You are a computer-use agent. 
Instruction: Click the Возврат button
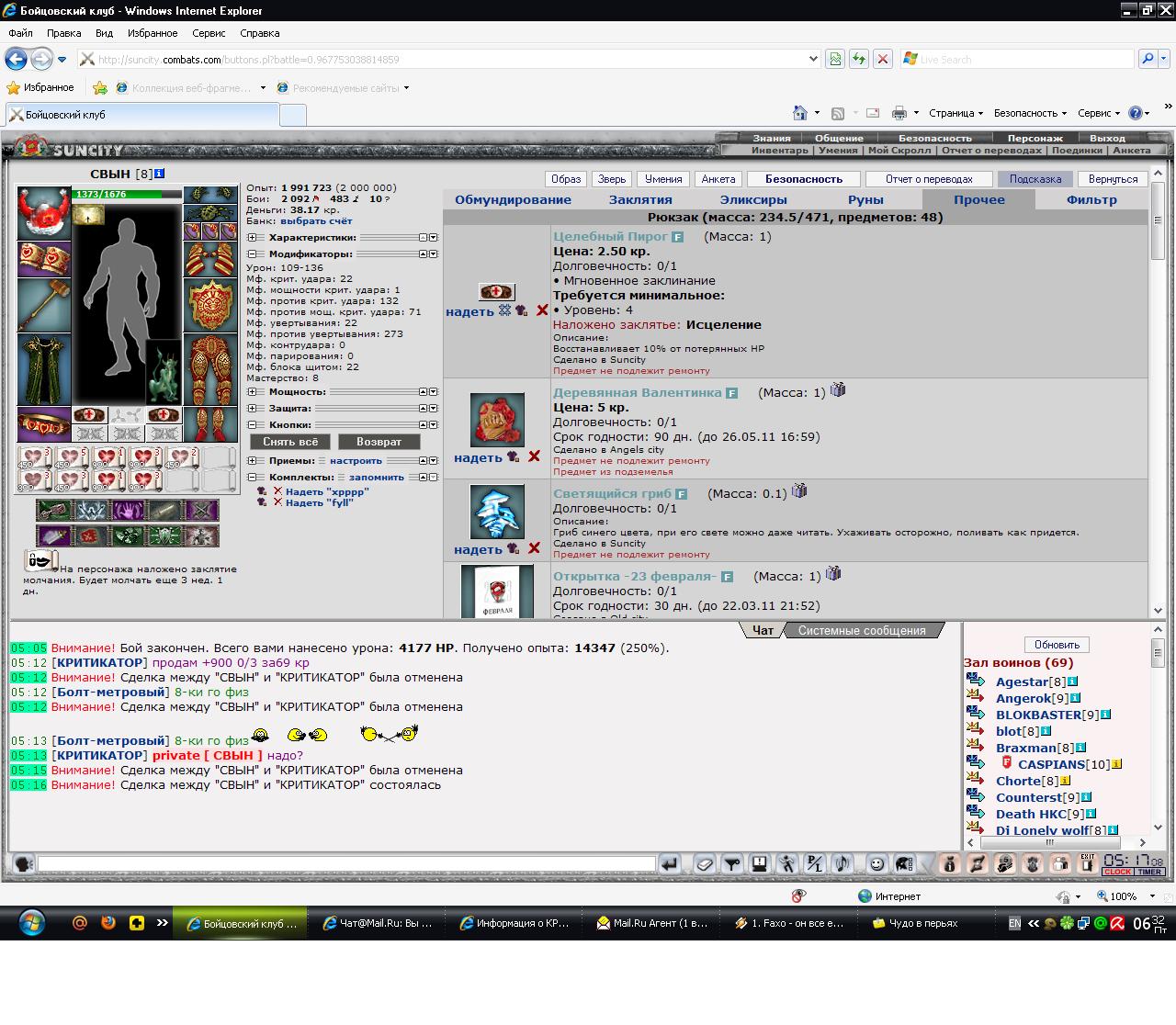(x=379, y=442)
